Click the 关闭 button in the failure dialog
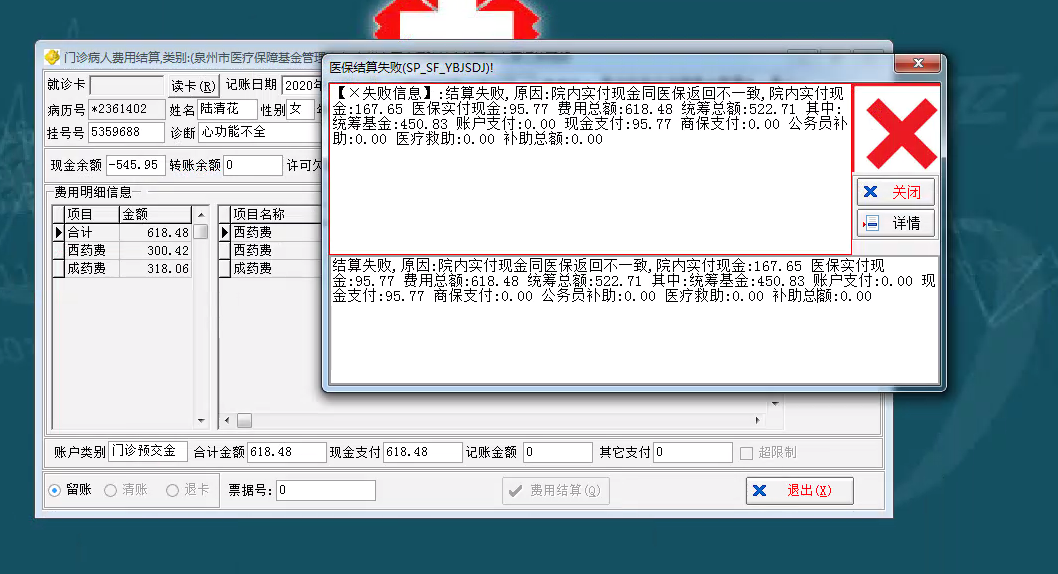Viewport: 1058px width, 574px height. pyautogui.click(x=895, y=192)
